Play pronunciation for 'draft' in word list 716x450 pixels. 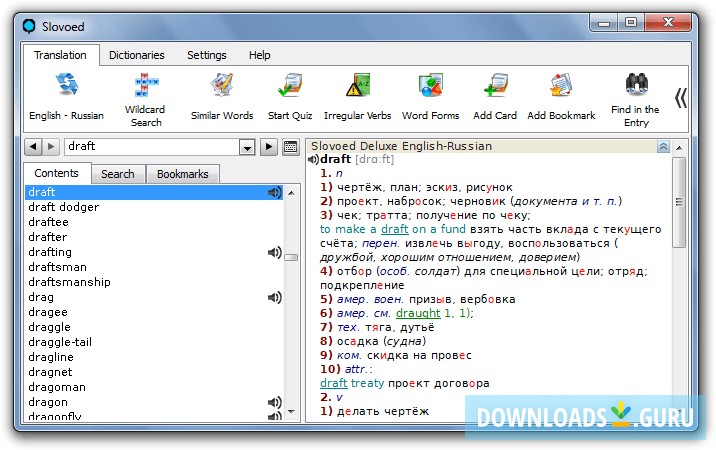pyautogui.click(x=274, y=192)
